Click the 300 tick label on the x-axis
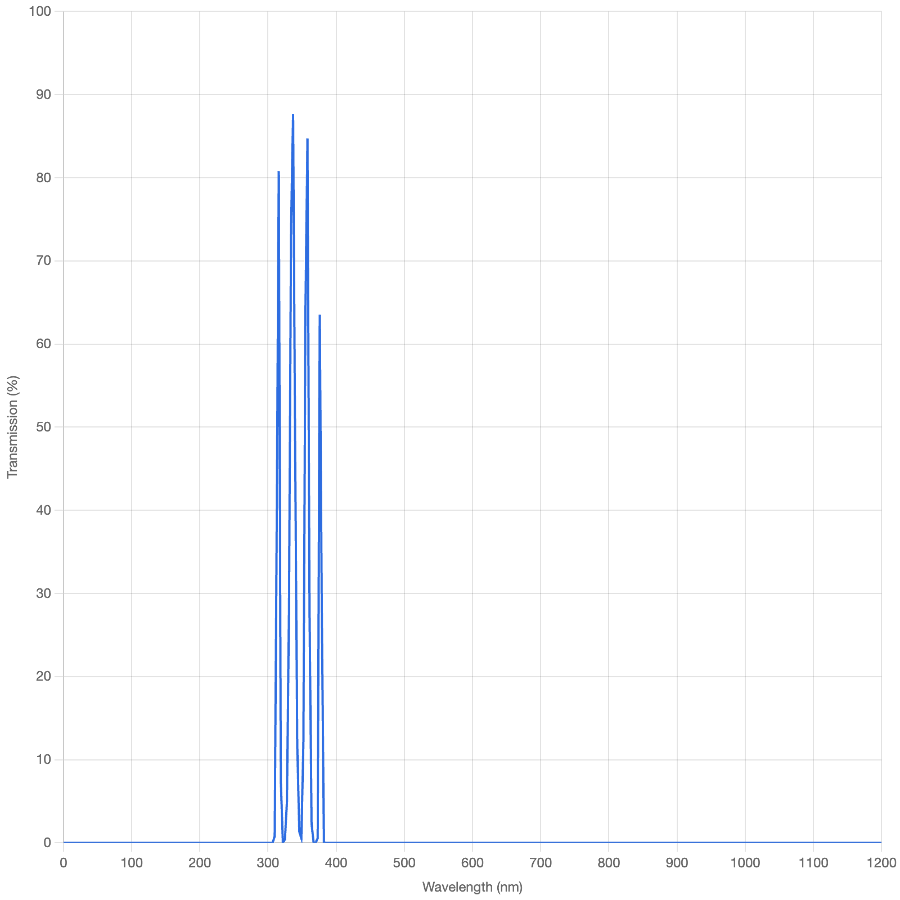Image resolution: width=900 pixels, height=900 pixels. [x=267, y=862]
